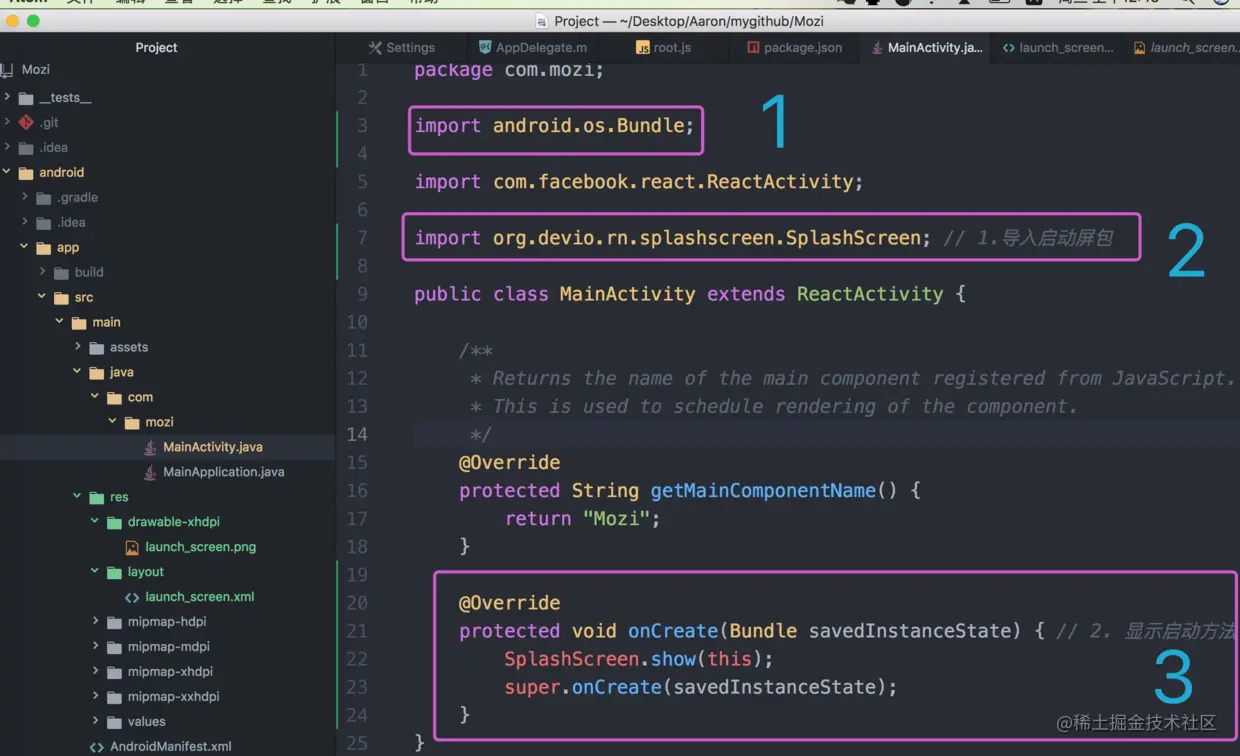
Task: Click the __tests__ folder icon
Action: [26, 97]
